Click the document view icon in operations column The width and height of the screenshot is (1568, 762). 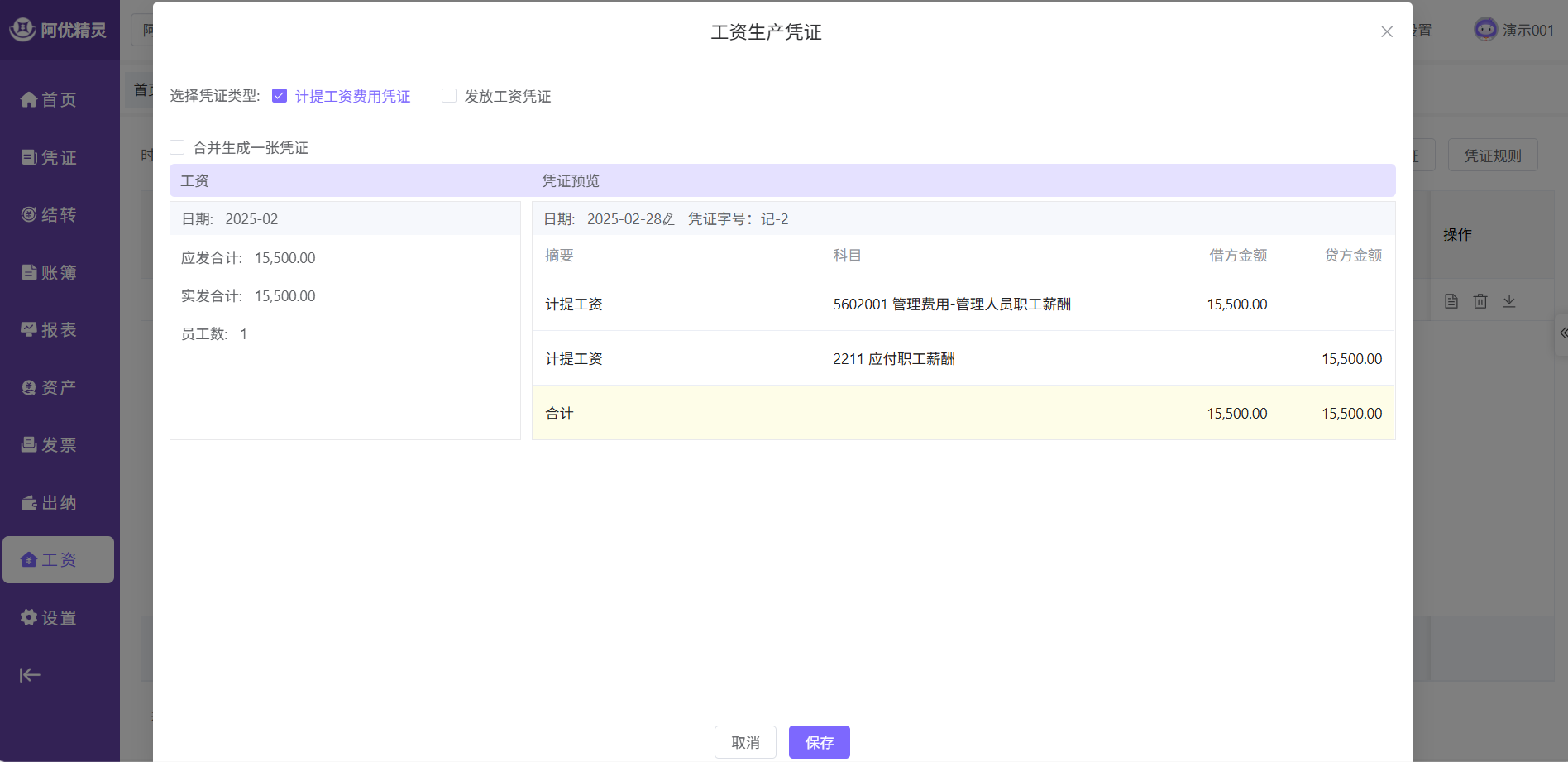pyautogui.click(x=1451, y=301)
